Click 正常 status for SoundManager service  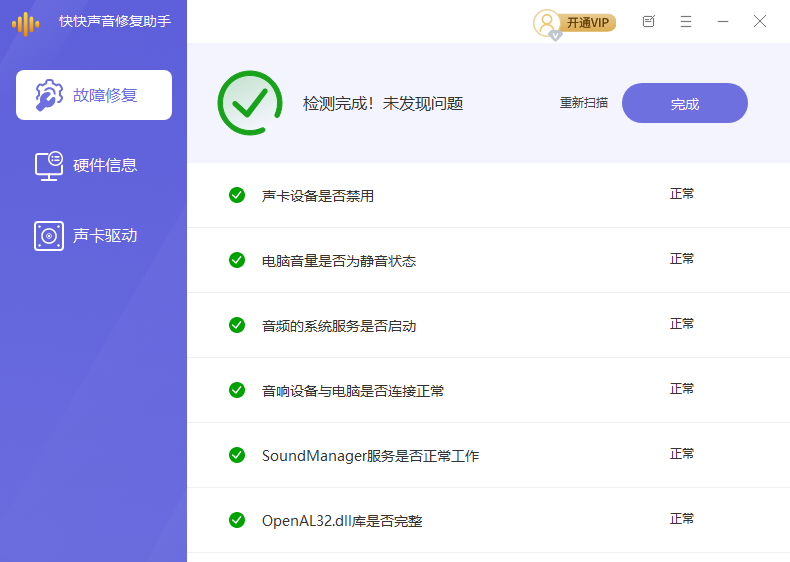[x=682, y=454]
